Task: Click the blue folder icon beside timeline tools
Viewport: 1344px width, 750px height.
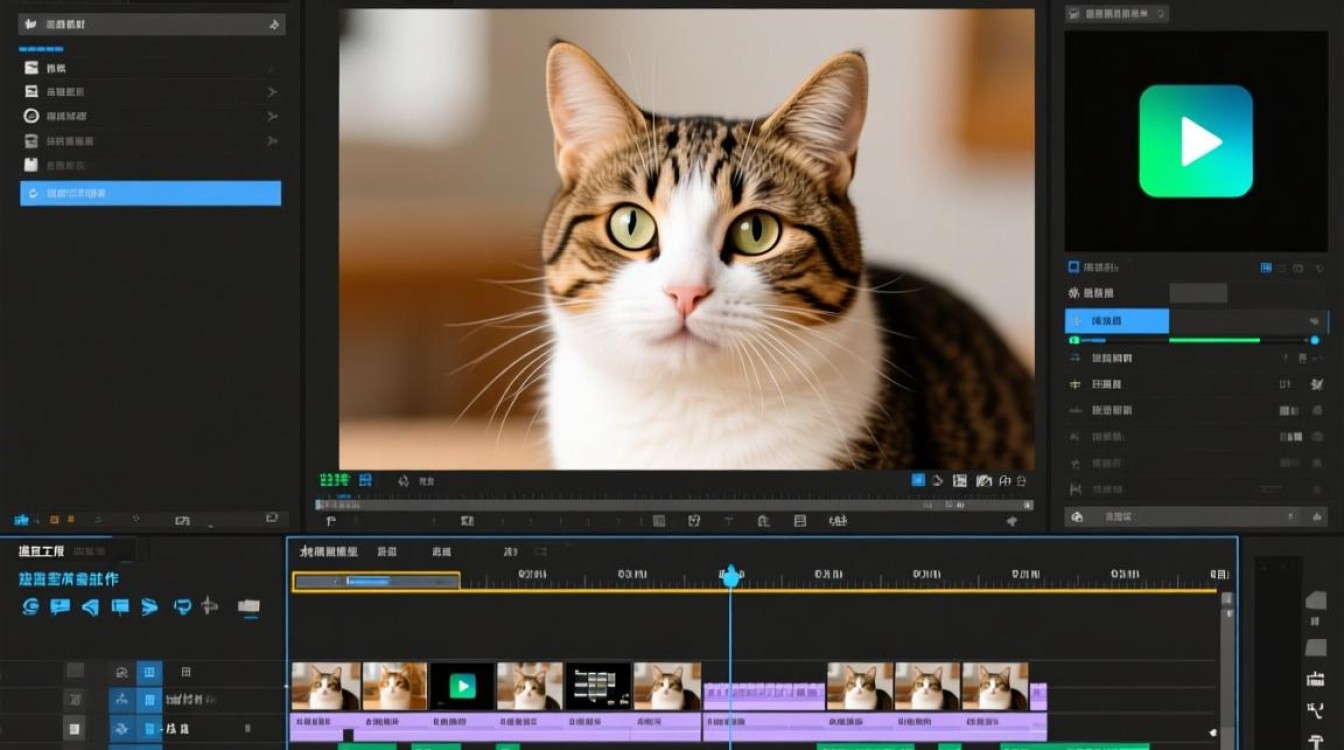Action: point(249,606)
